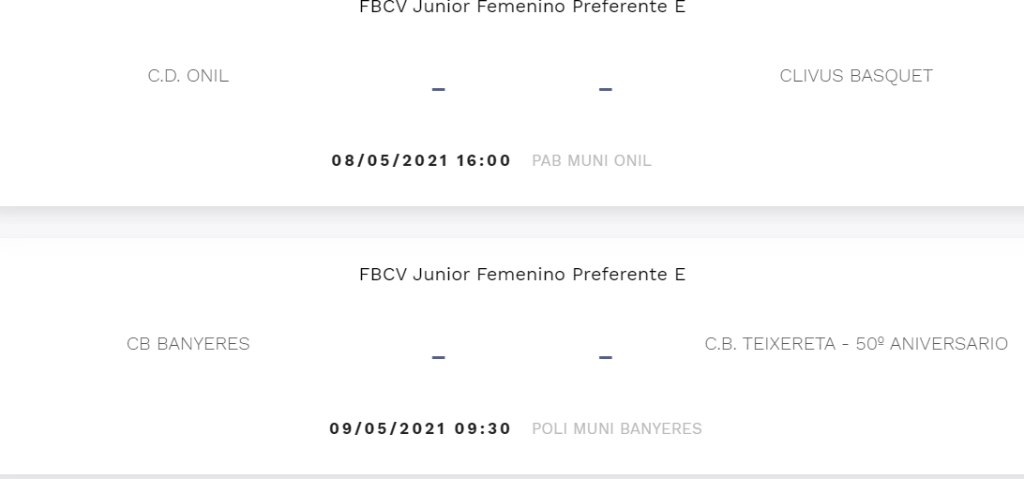The height and width of the screenshot is (479, 1024).
Task: Click CLIVUS BASQUET's away score dash
Action: [605, 89]
